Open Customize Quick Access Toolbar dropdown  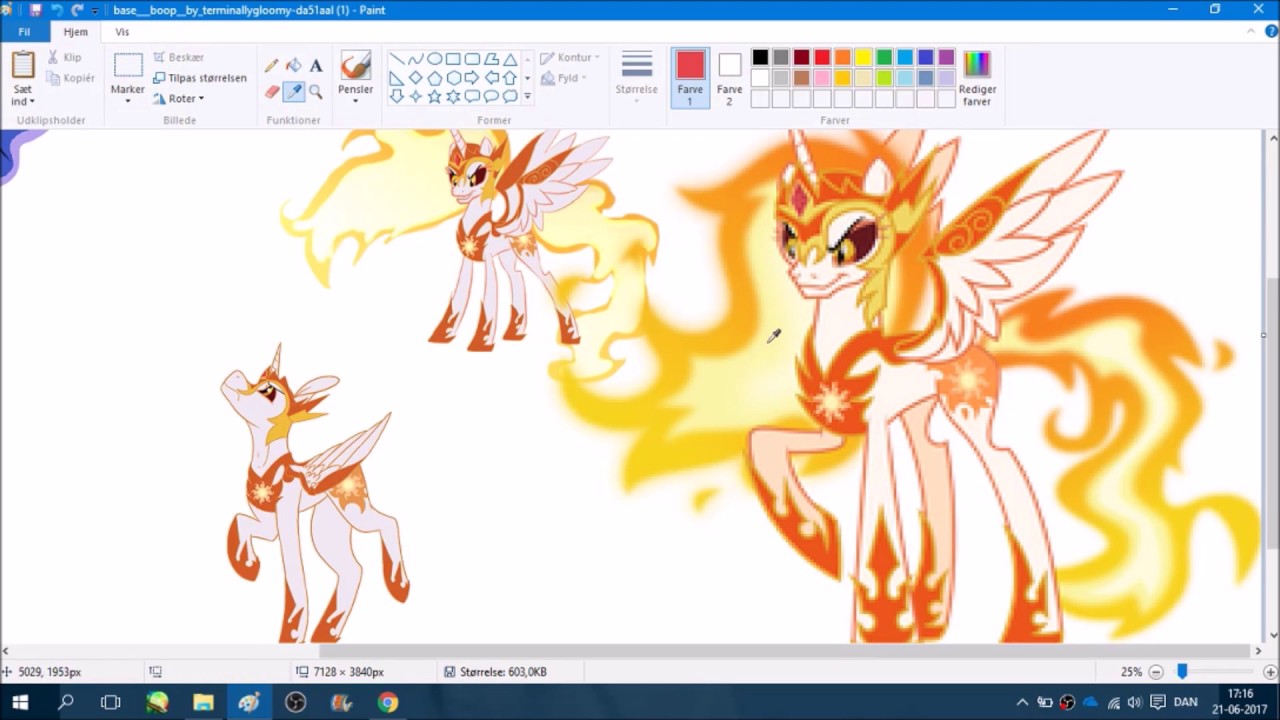point(95,10)
